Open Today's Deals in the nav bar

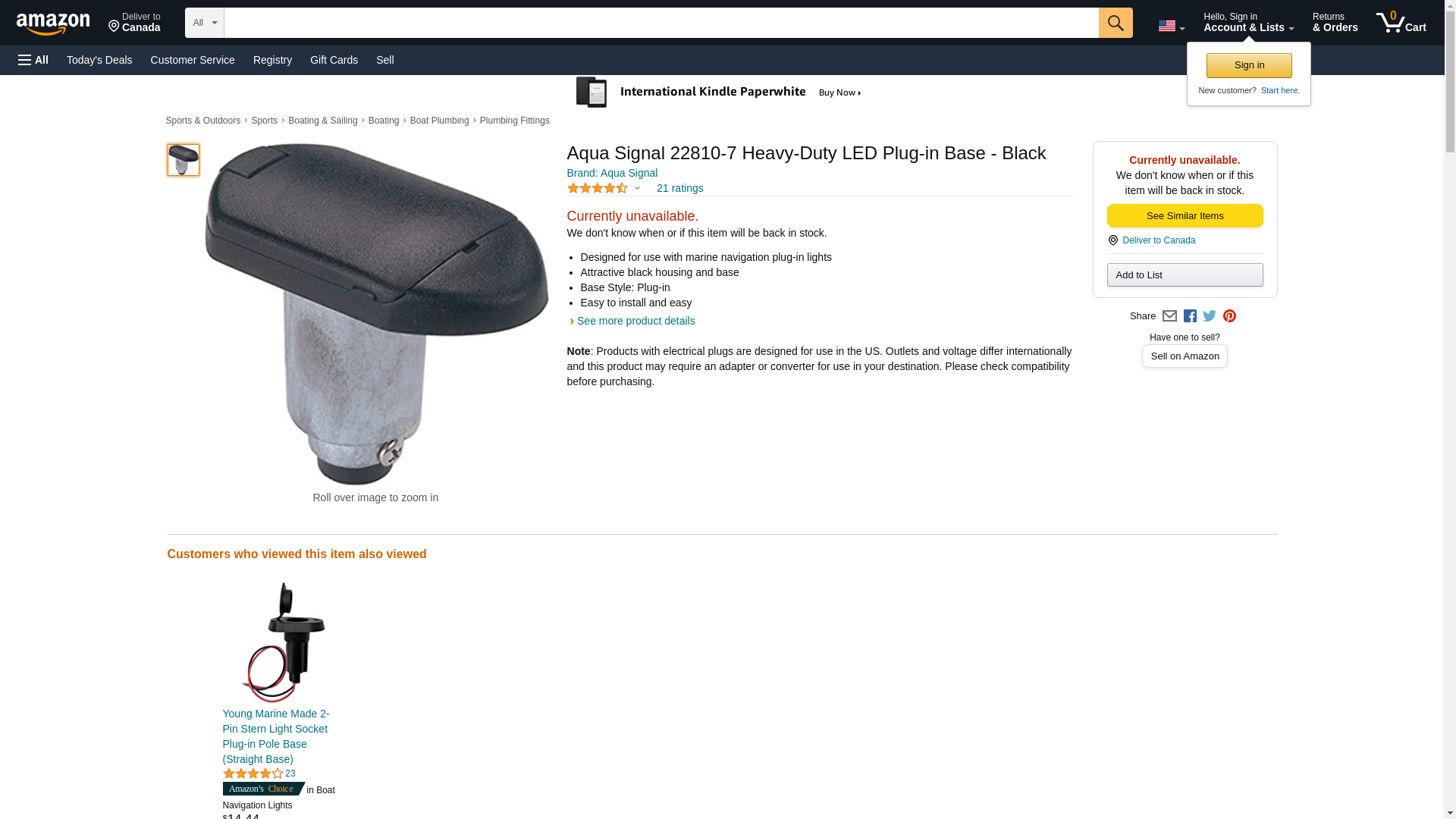(x=99, y=60)
